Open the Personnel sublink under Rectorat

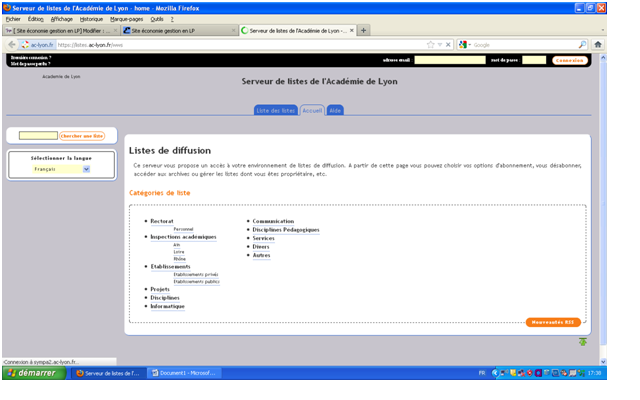click(x=183, y=229)
